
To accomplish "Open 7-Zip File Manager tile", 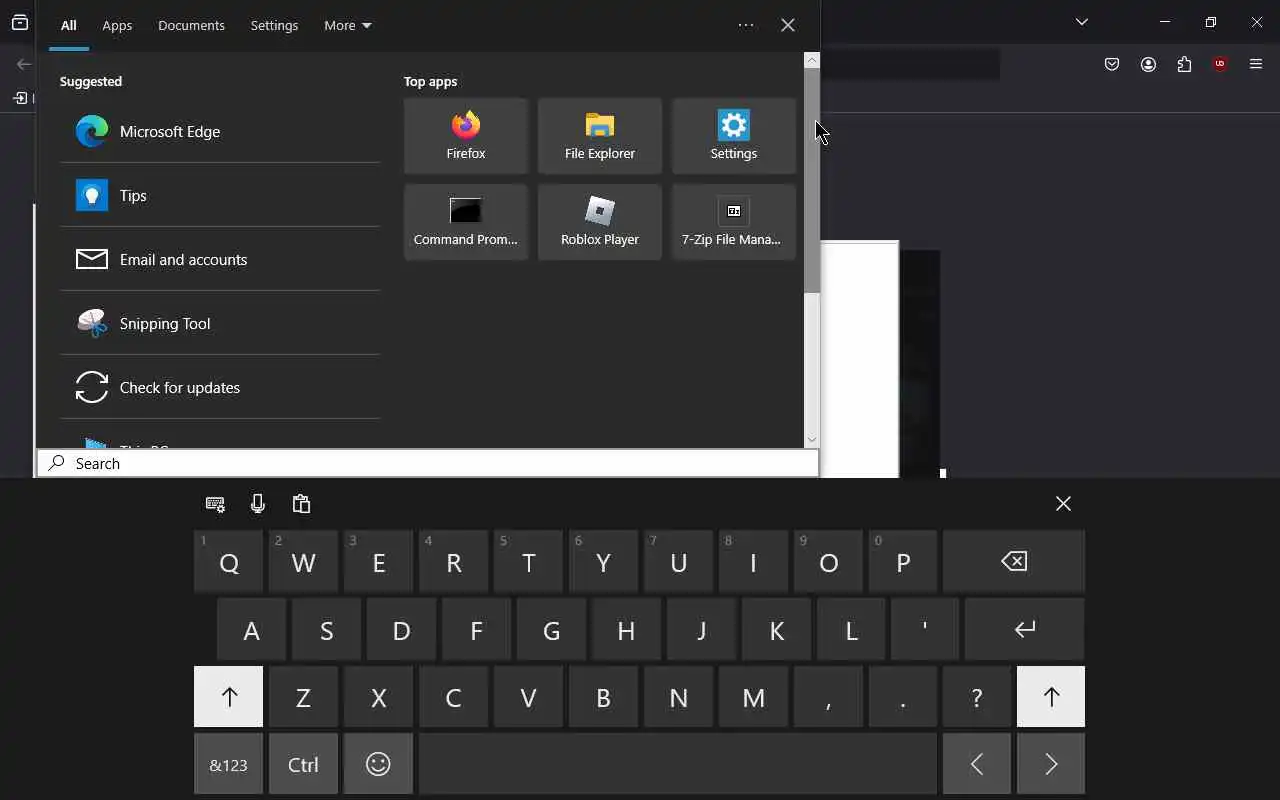I will (734, 222).
